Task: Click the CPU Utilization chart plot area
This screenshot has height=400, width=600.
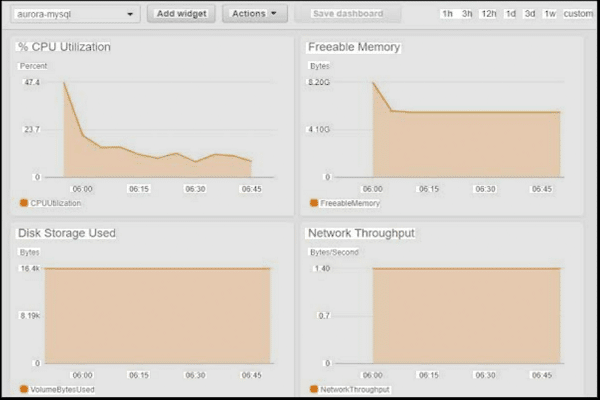Action: [159, 129]
